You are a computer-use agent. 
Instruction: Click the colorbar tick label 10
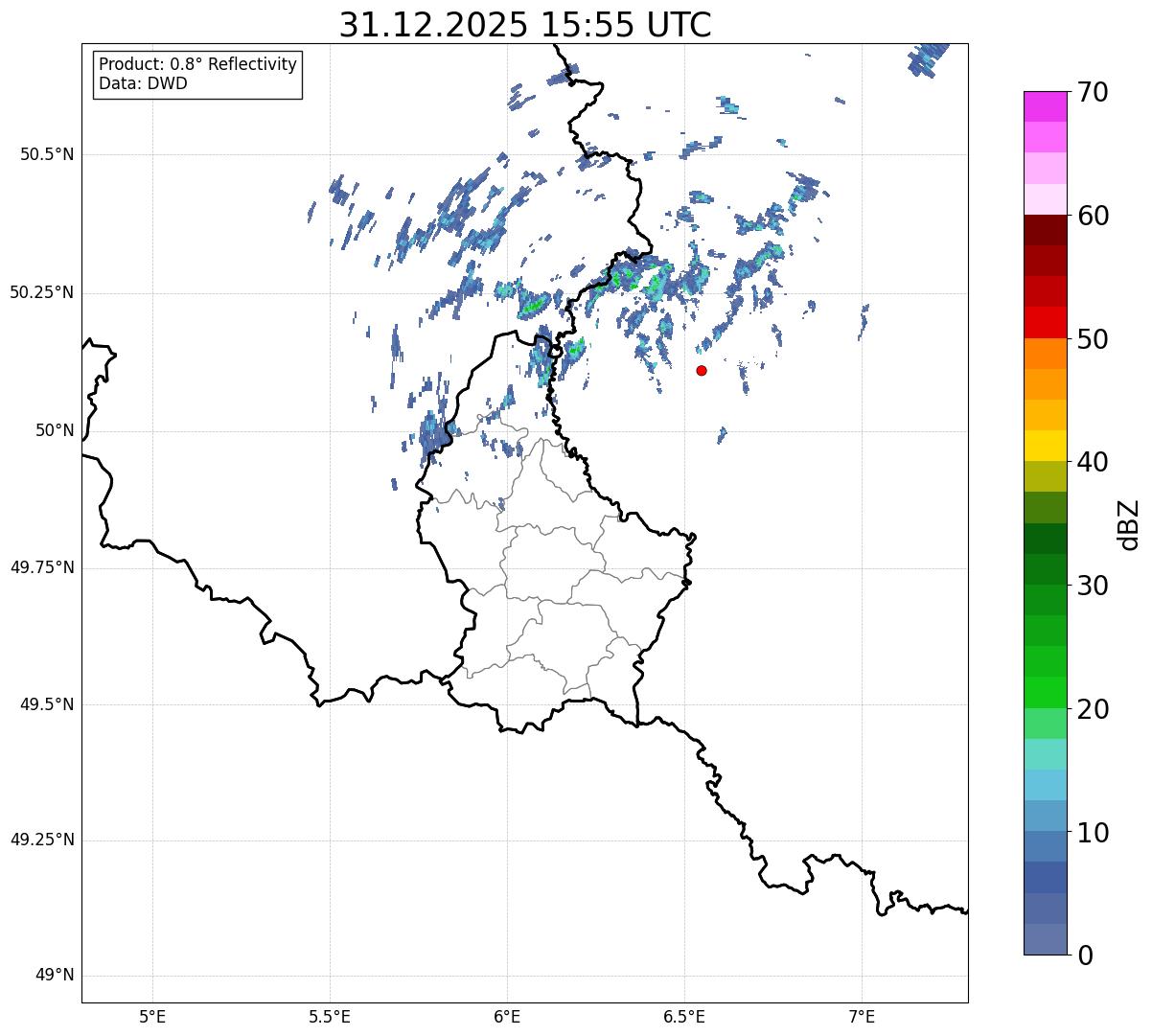pos(1092,832)
